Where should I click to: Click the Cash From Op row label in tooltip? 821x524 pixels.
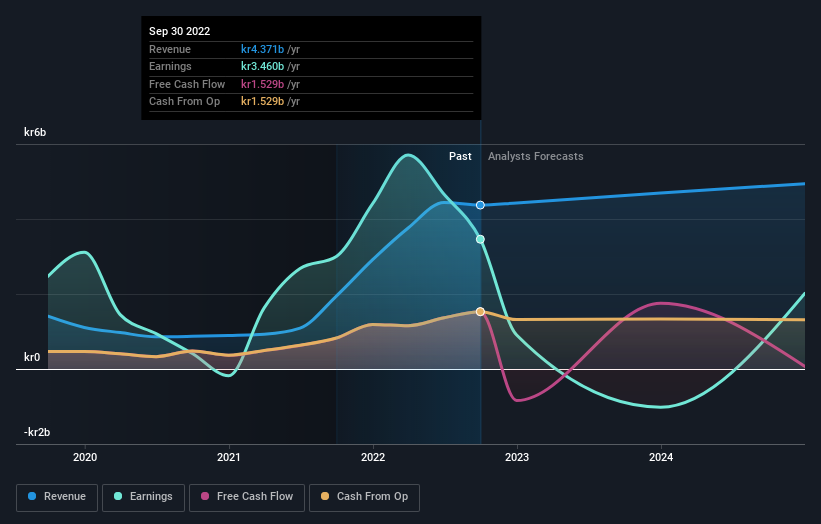[184, 102]
